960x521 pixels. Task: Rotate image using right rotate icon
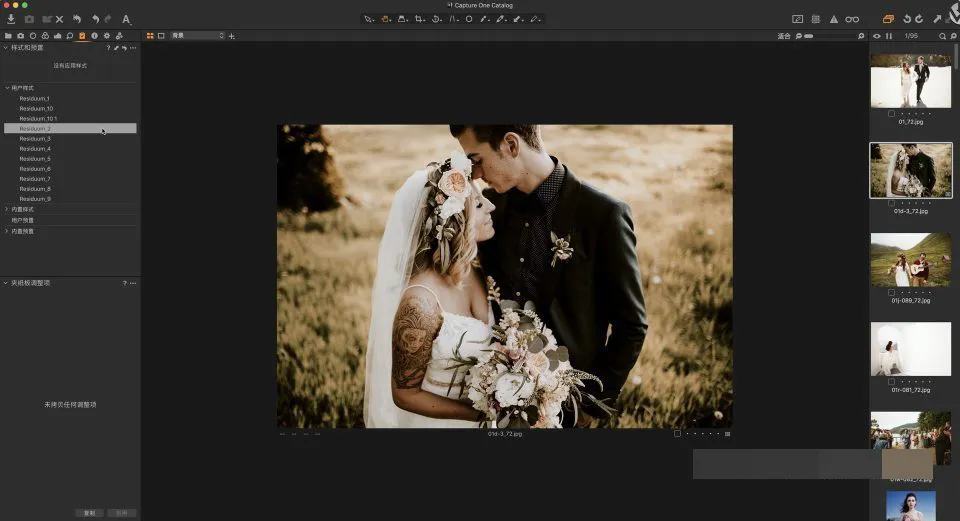[x=919, y=19]
